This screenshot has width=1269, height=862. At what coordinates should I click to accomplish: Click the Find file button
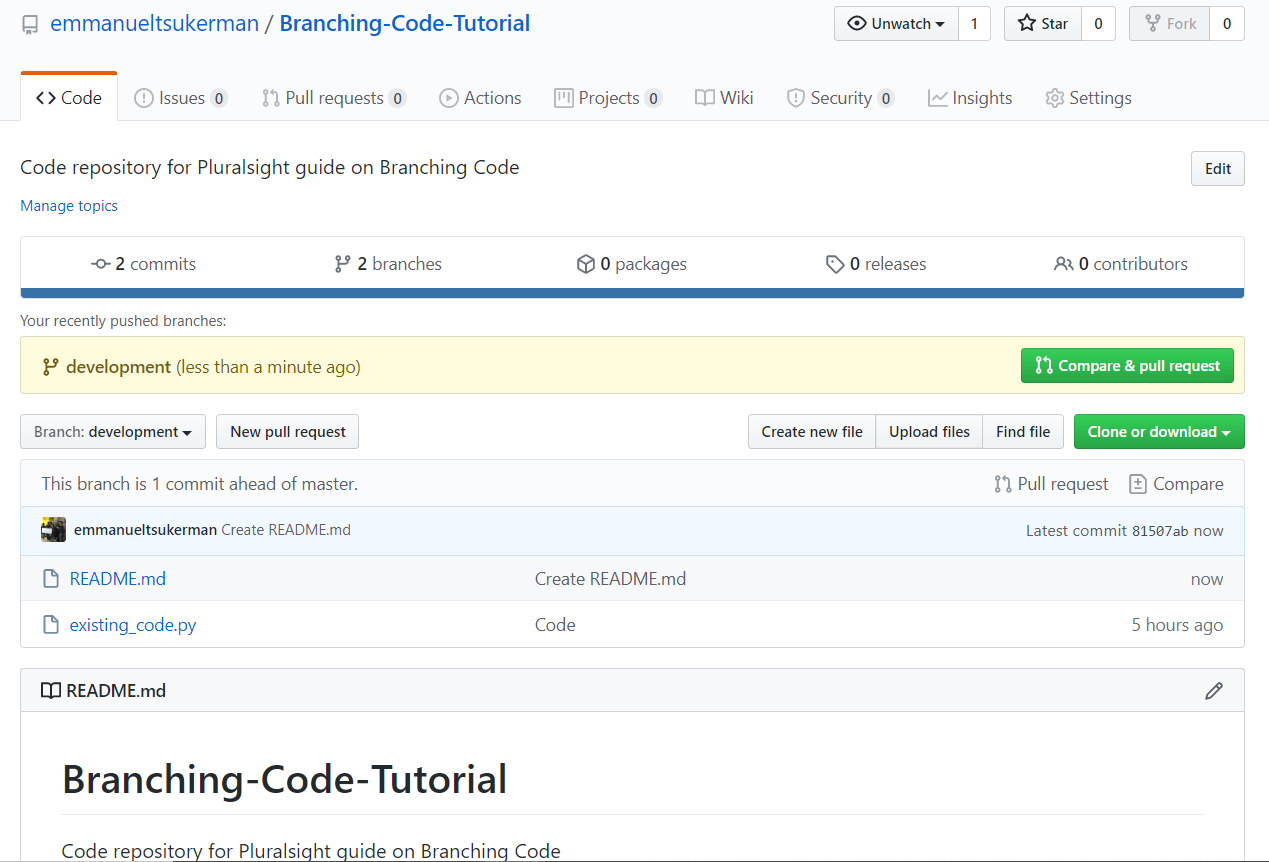[x=1023, y=432]
